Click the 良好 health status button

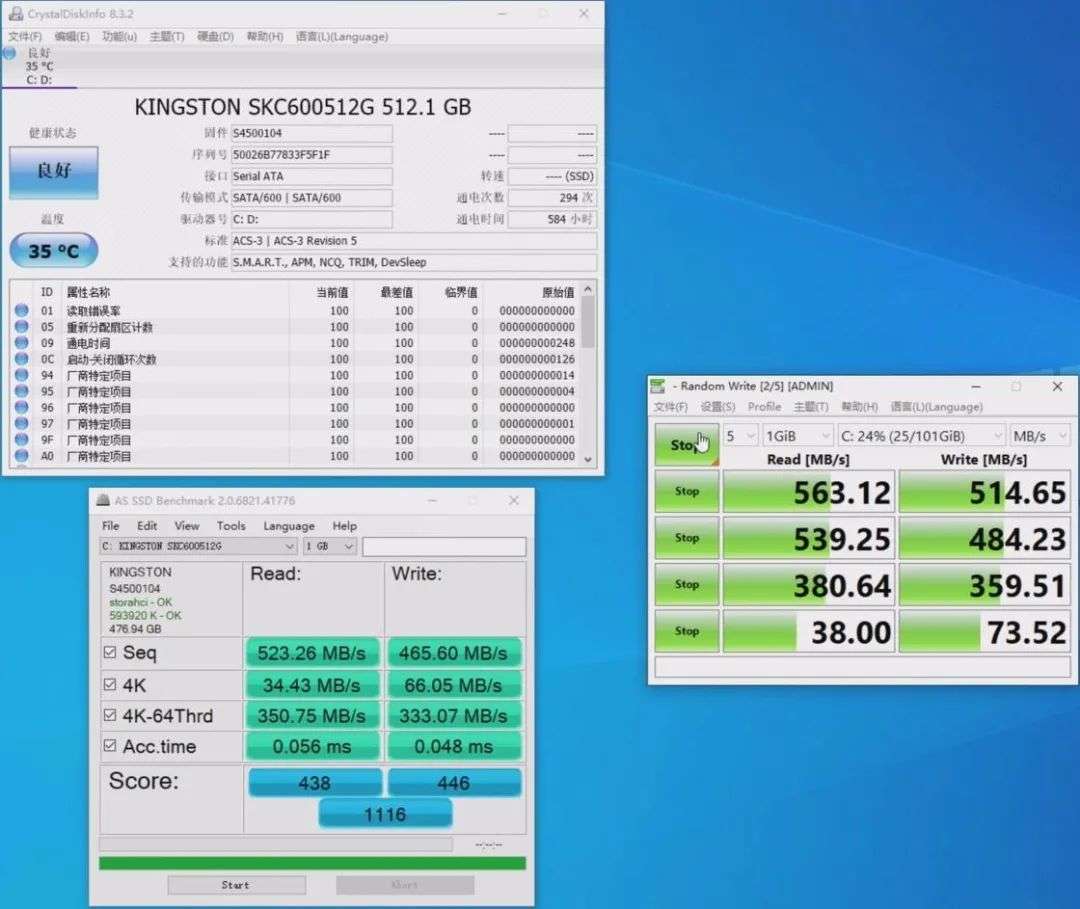[x=54, y=172]
